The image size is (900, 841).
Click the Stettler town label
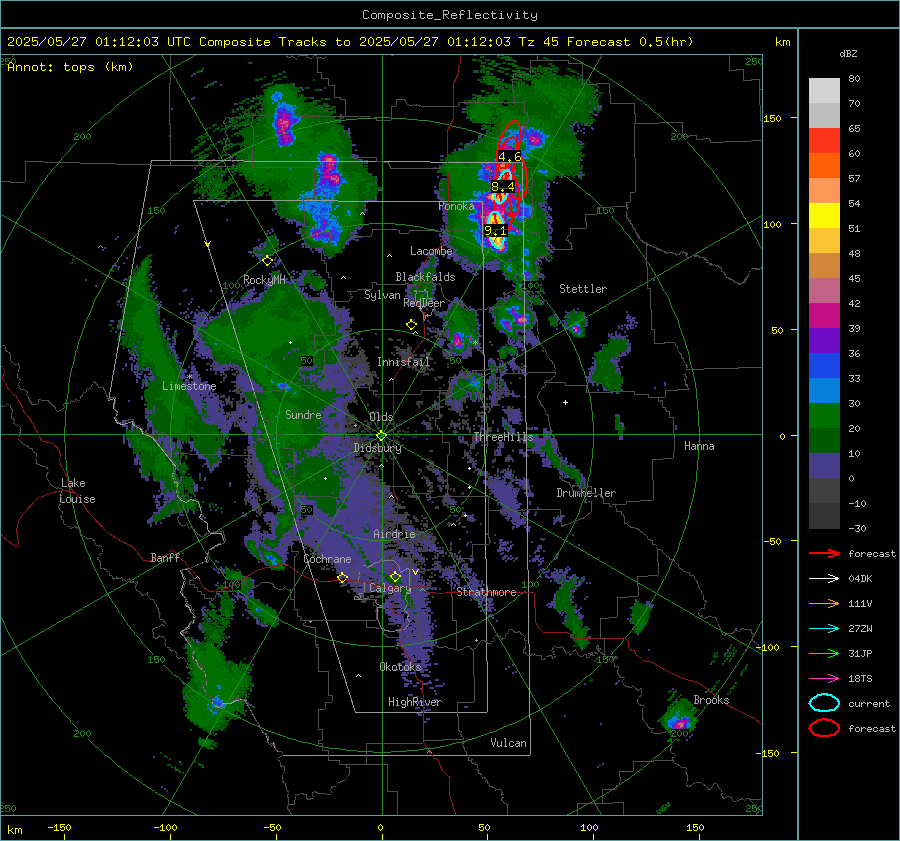point(583,289)
